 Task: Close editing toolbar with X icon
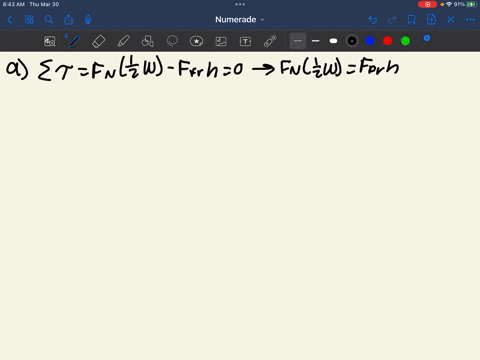coord(451,20)
